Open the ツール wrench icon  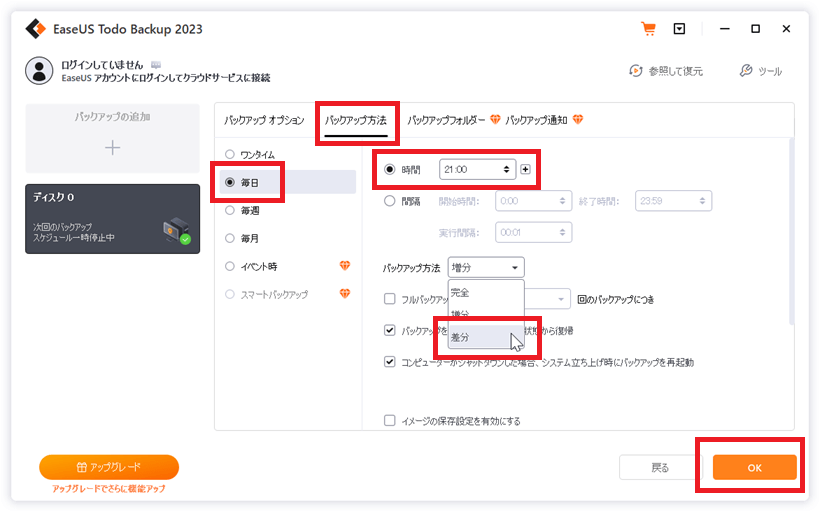pos(746,71)
